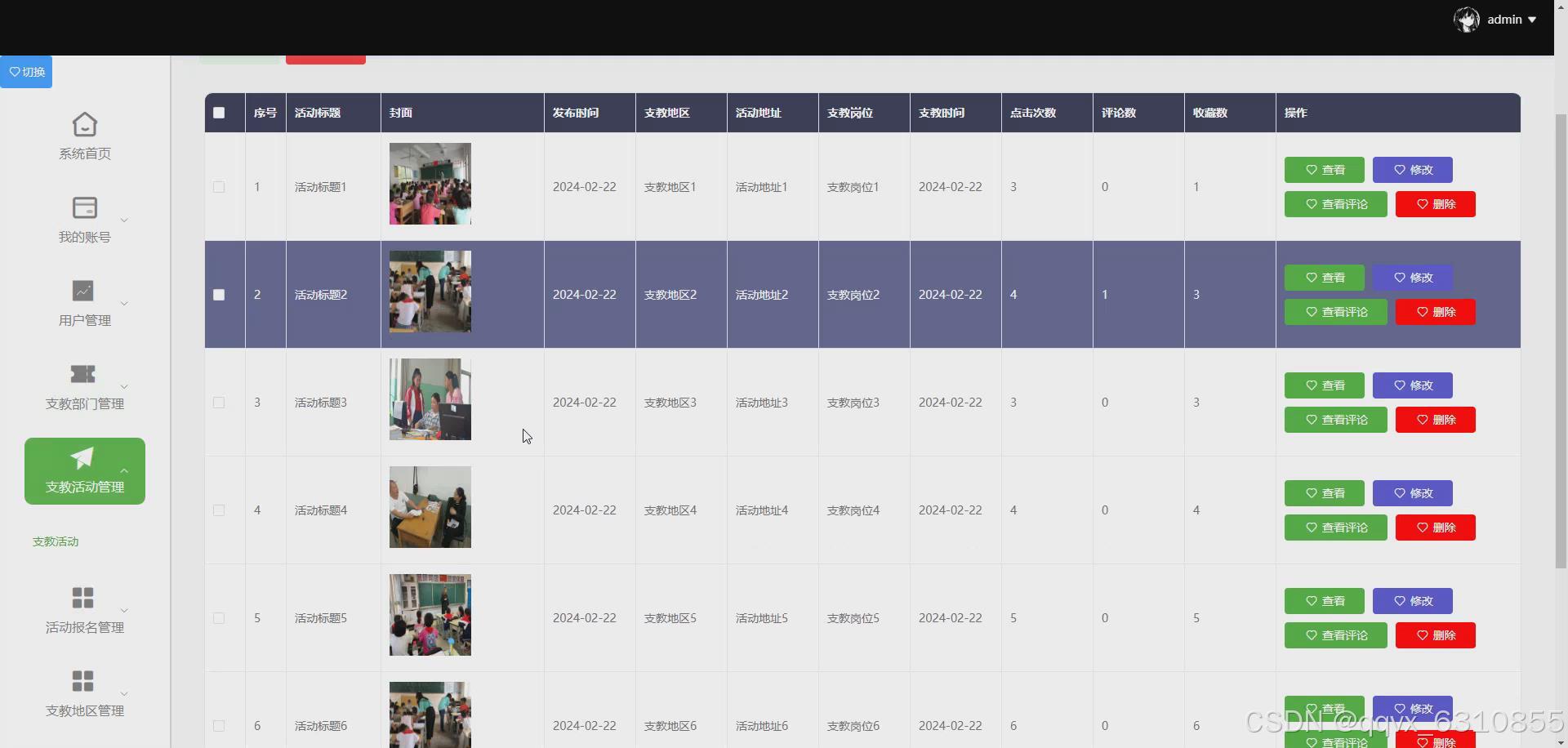1568x748 pixels.
Task: Click 查看评论 for 活动标题1
Action: click(1335, 204)
